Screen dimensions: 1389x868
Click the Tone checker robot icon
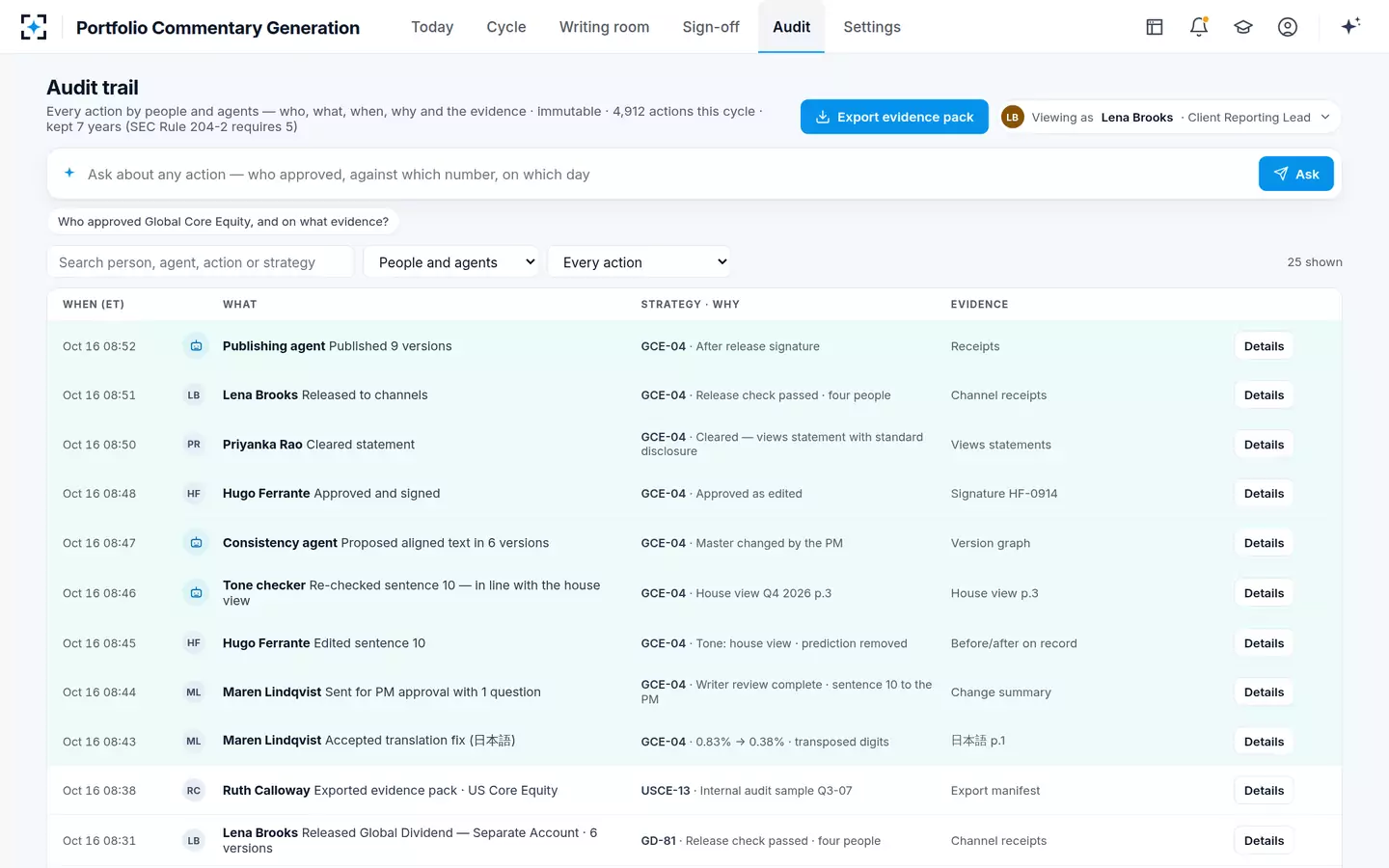click(x=196, y=593)
